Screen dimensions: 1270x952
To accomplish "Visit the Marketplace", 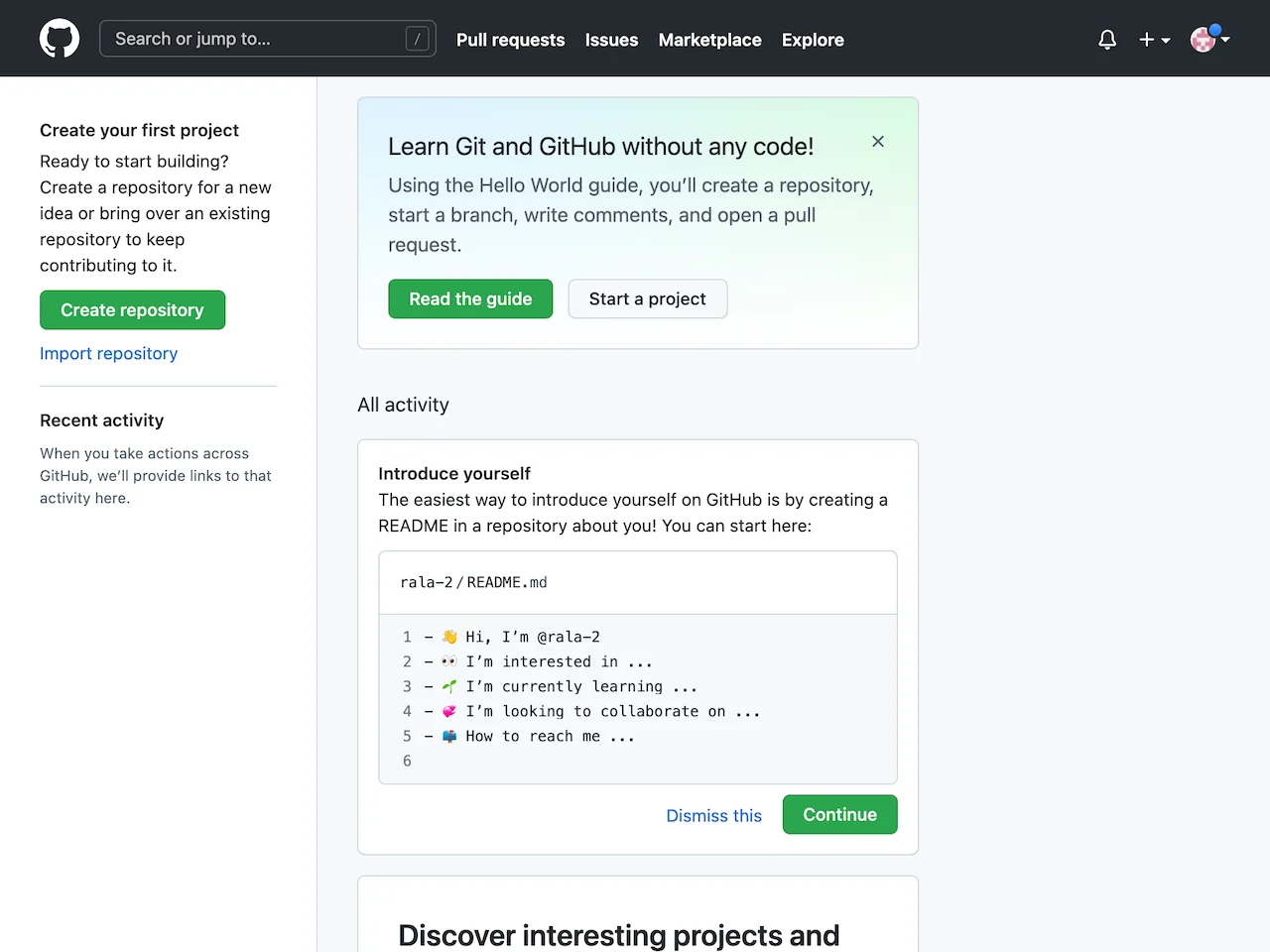I will (709, 40).
